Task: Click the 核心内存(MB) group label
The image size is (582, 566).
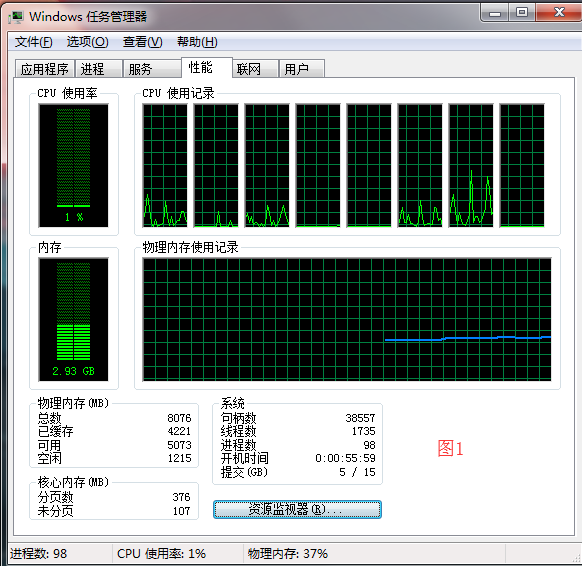Action: coord(73,482)
